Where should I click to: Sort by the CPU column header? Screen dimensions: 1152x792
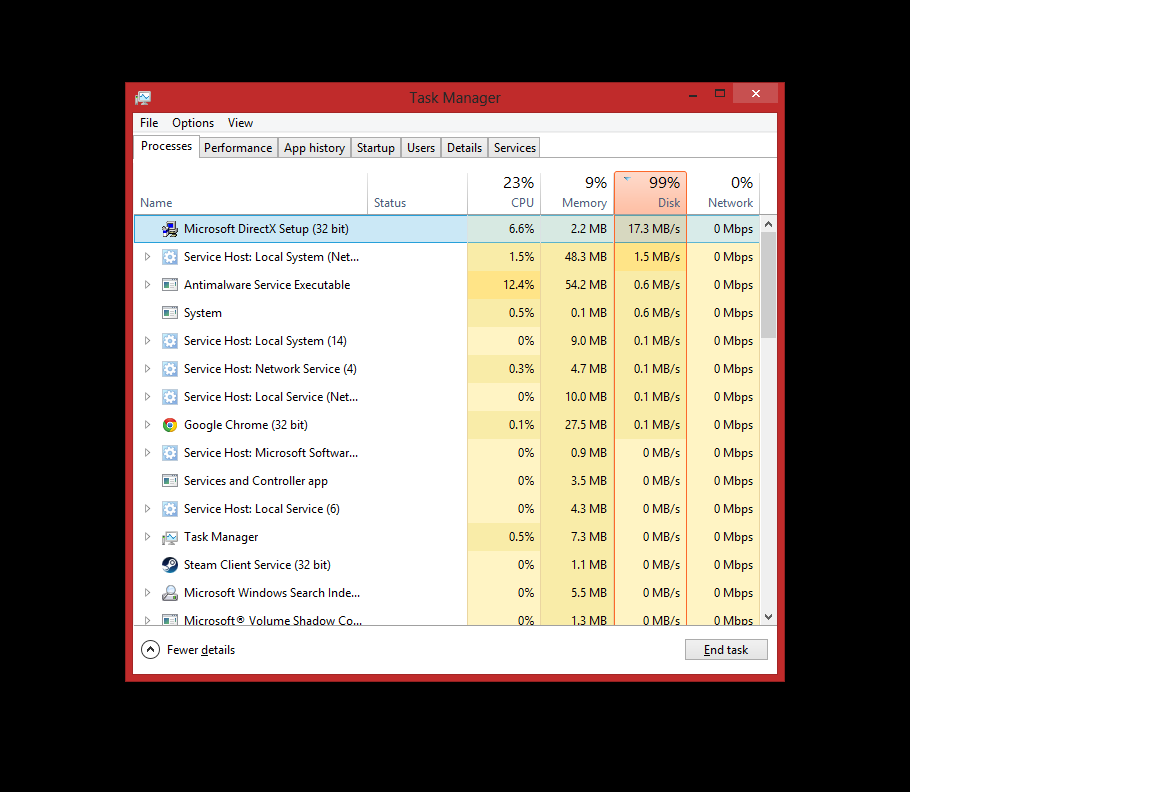click(504, 192)
